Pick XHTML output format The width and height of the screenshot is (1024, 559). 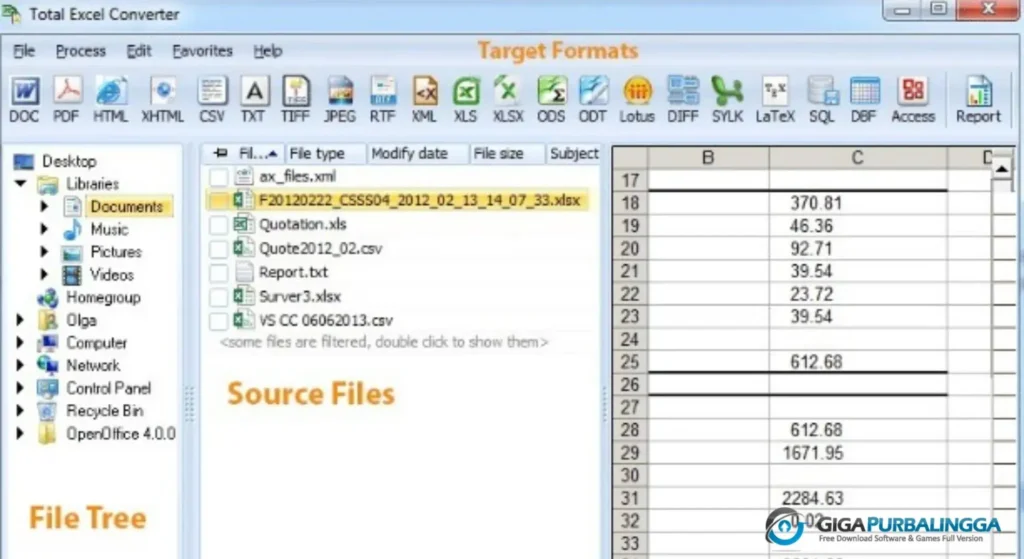[163, 99]
